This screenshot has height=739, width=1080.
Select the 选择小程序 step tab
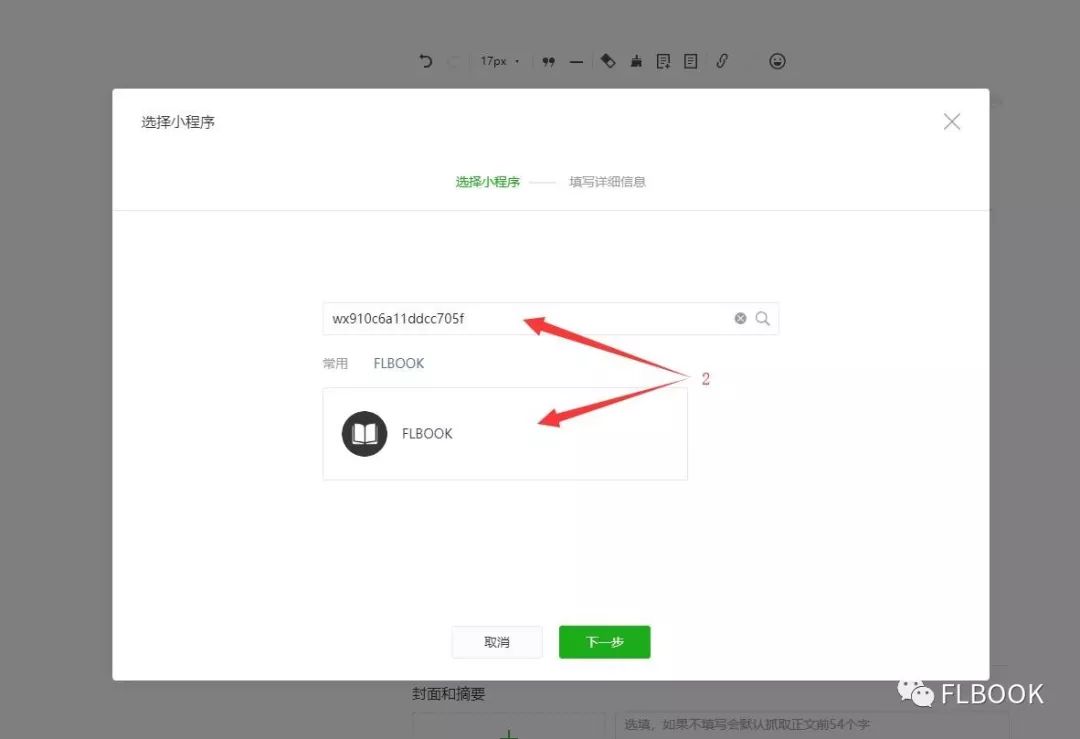tap(488, 182)
